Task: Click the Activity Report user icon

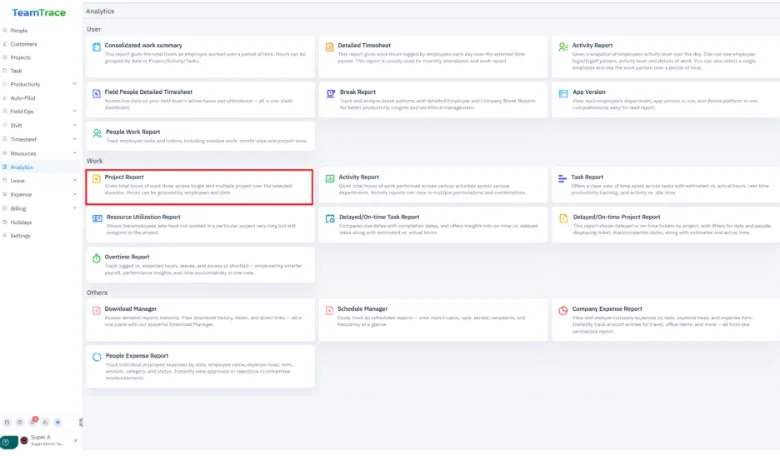Action: coord(563,47)
